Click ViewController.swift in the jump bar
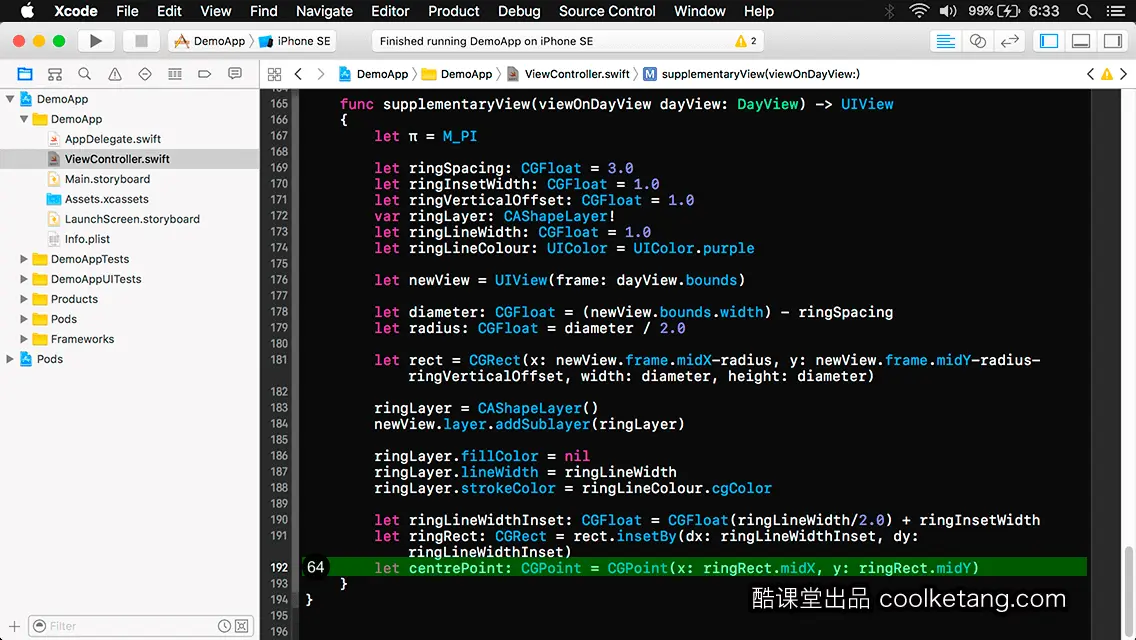Screen dimensions: 1136x640 click(x=568, y=74)
